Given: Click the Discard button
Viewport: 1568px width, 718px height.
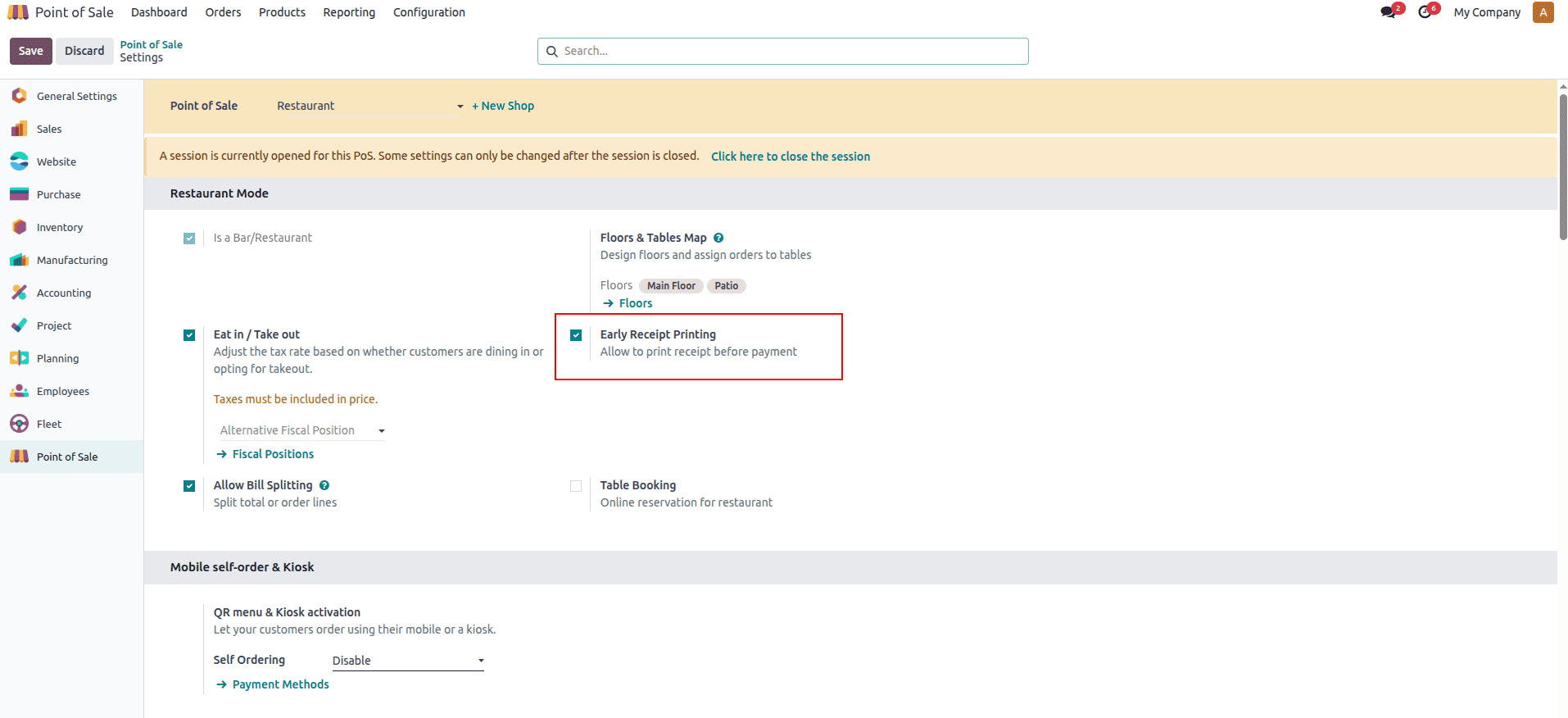Looking at the screenshot, I should coord(84,51).
